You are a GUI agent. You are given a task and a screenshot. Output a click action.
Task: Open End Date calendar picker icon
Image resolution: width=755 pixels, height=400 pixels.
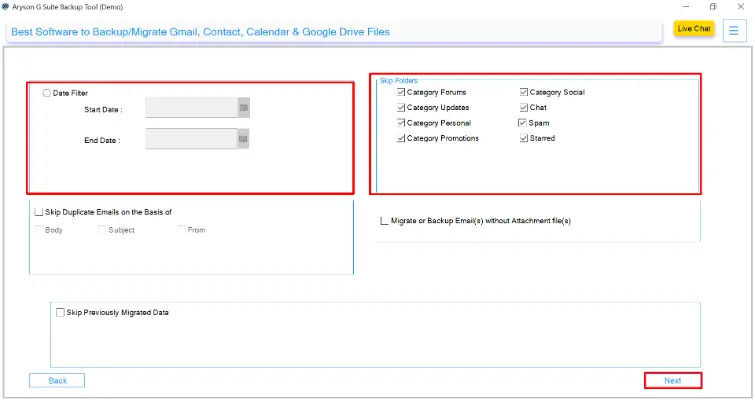[243, 139]
